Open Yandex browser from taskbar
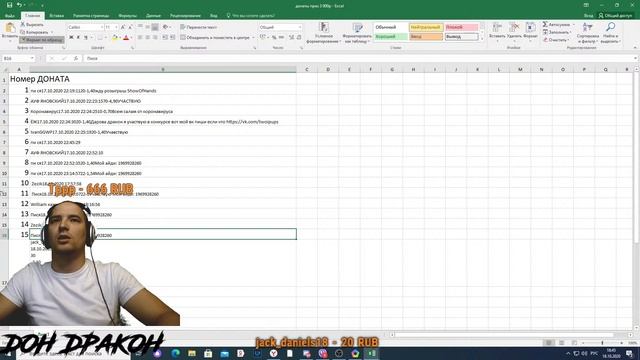 pyautogui.click(x=273, y=353)
